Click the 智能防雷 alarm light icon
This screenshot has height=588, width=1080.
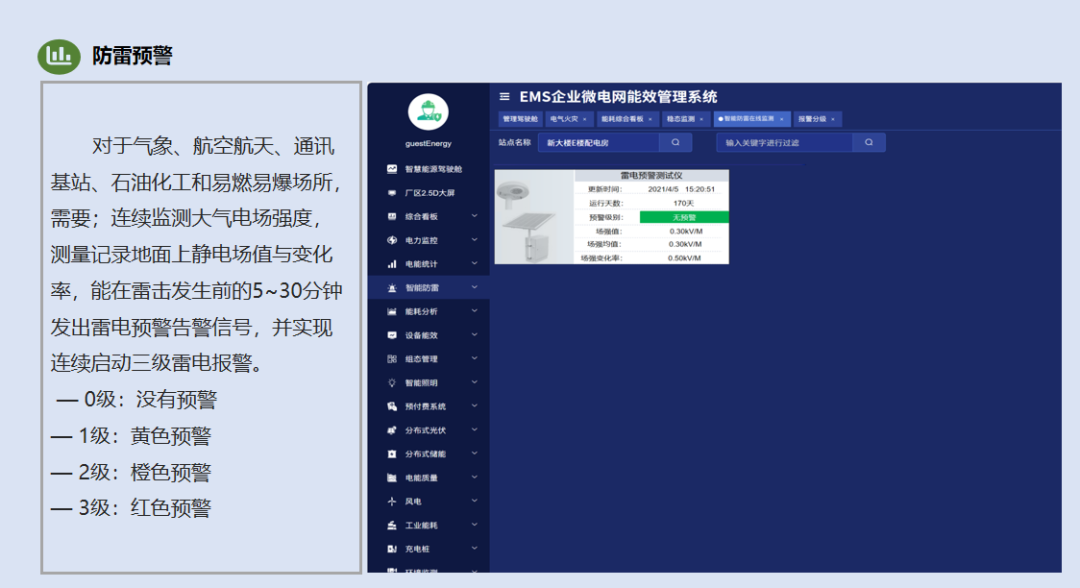tap(392, 288)
